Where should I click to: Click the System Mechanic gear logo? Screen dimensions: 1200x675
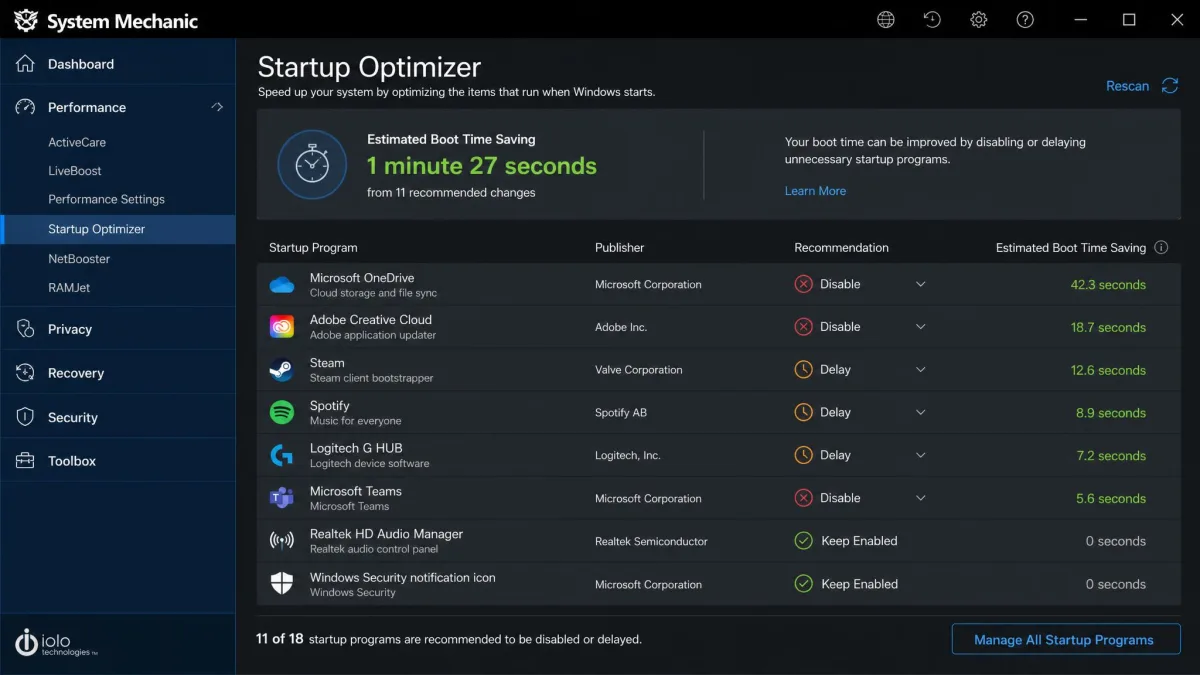25,20
